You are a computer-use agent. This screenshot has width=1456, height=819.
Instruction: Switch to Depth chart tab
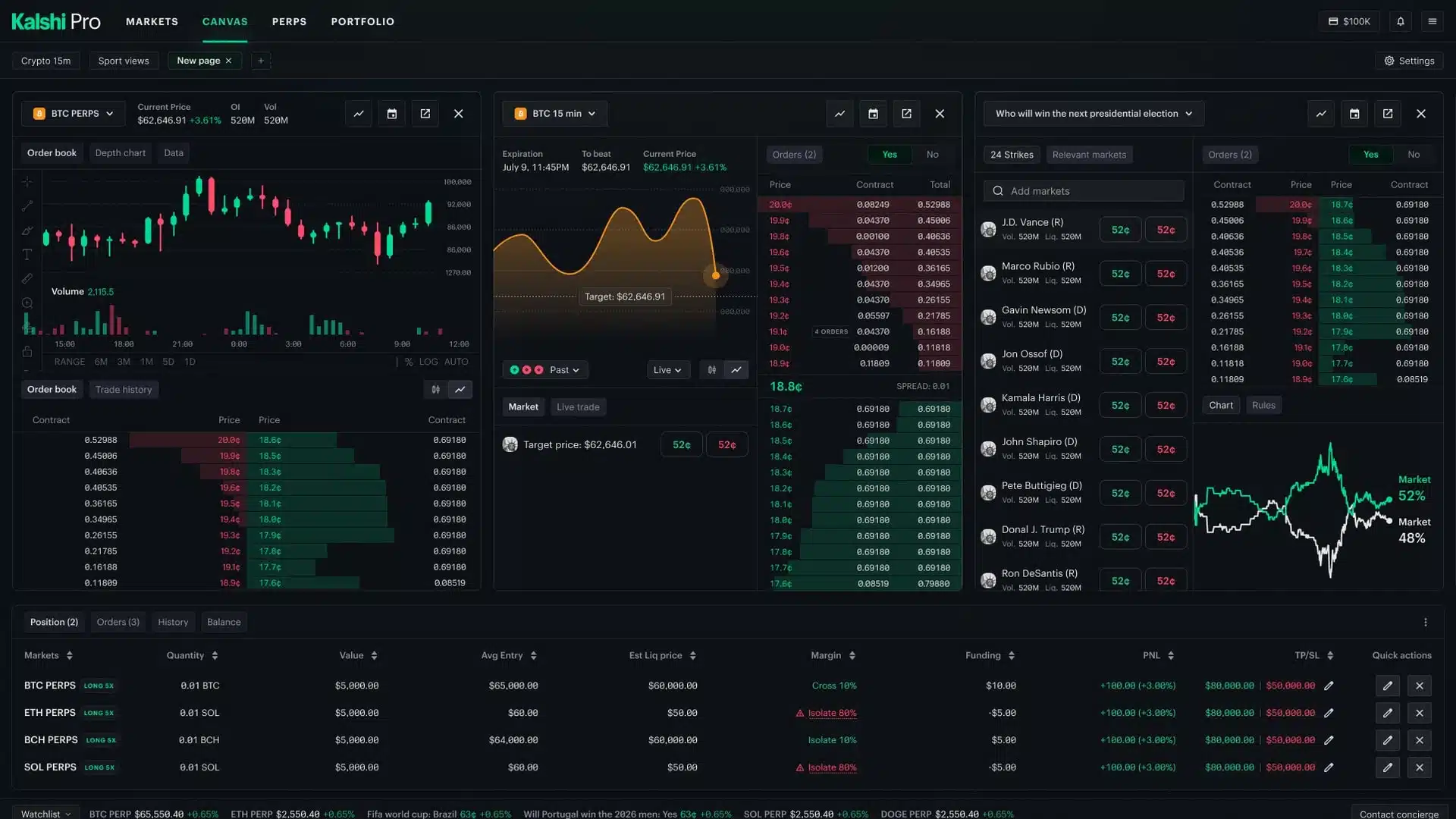point(120,153)
